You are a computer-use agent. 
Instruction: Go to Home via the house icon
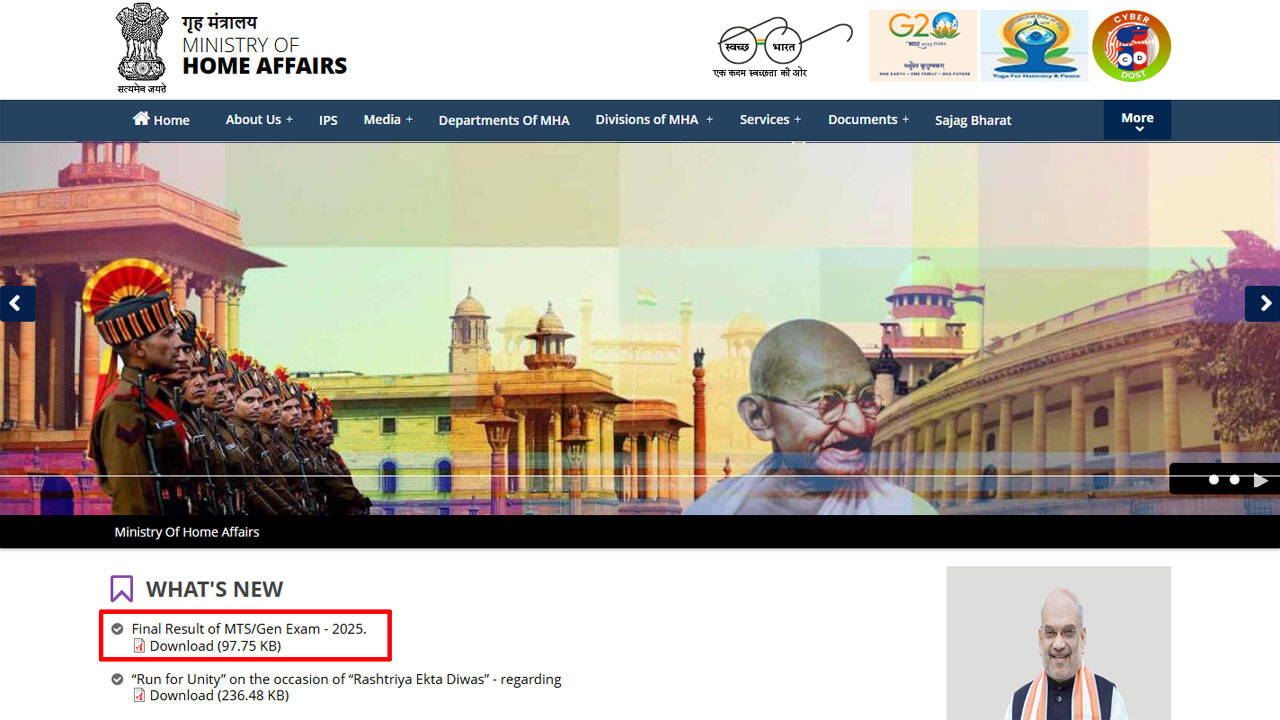141,119
